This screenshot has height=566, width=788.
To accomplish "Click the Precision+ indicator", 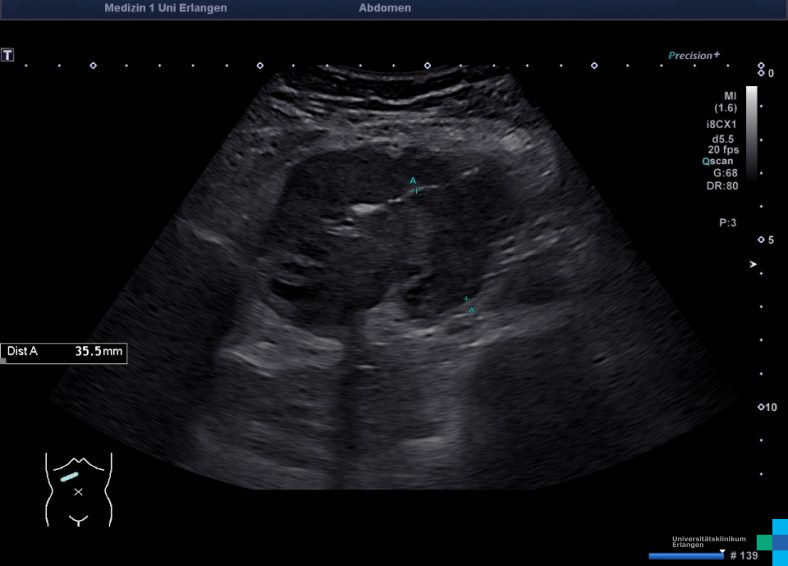I will click(x=694, y=56).
